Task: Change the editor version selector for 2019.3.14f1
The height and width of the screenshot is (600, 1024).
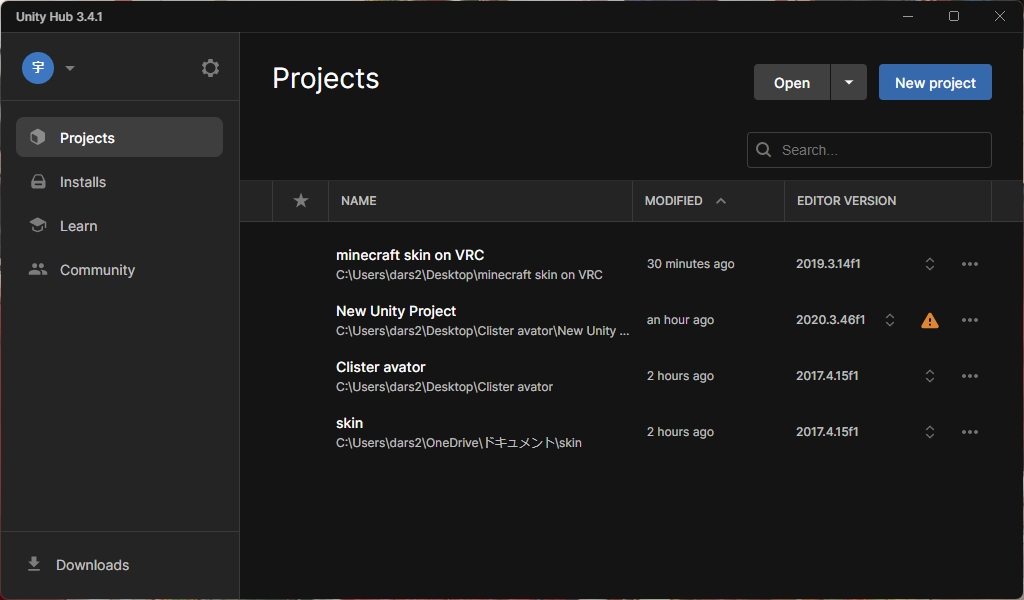Action: coord(930,264)
